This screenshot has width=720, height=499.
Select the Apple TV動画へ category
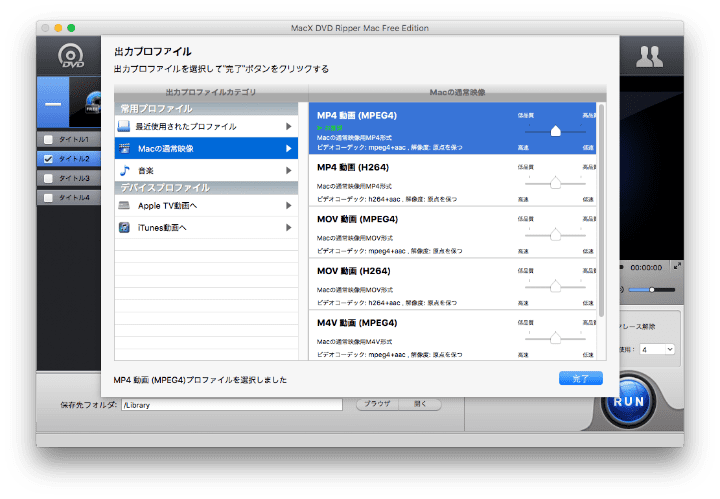tap(206, 206)
